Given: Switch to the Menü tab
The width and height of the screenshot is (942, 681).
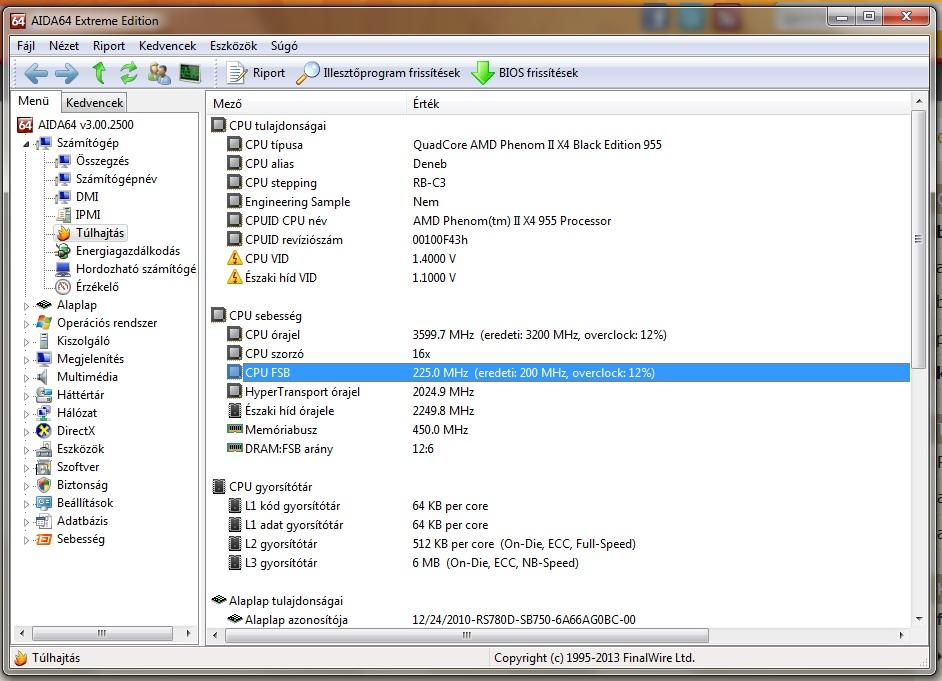Looking at the screenshot, I should [x=34, y=101].
